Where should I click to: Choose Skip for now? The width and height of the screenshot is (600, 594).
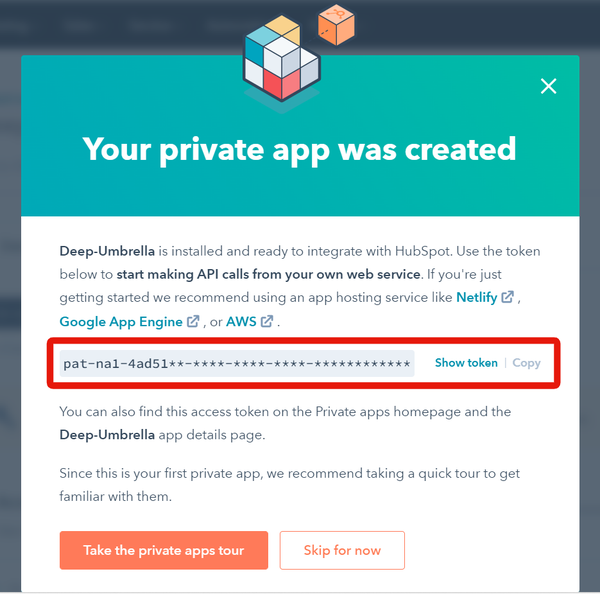(342, 550)
